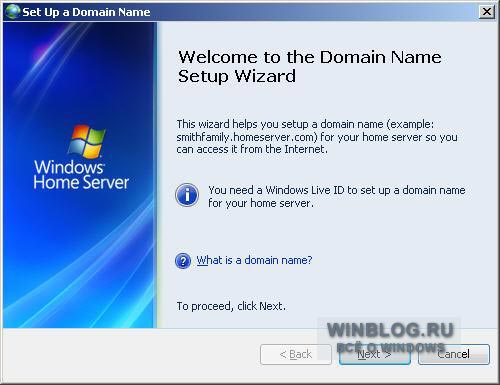This screenshot has height=385, width=500.
Task: Click the disabled Back button
Action: click(x=296, y=354)
